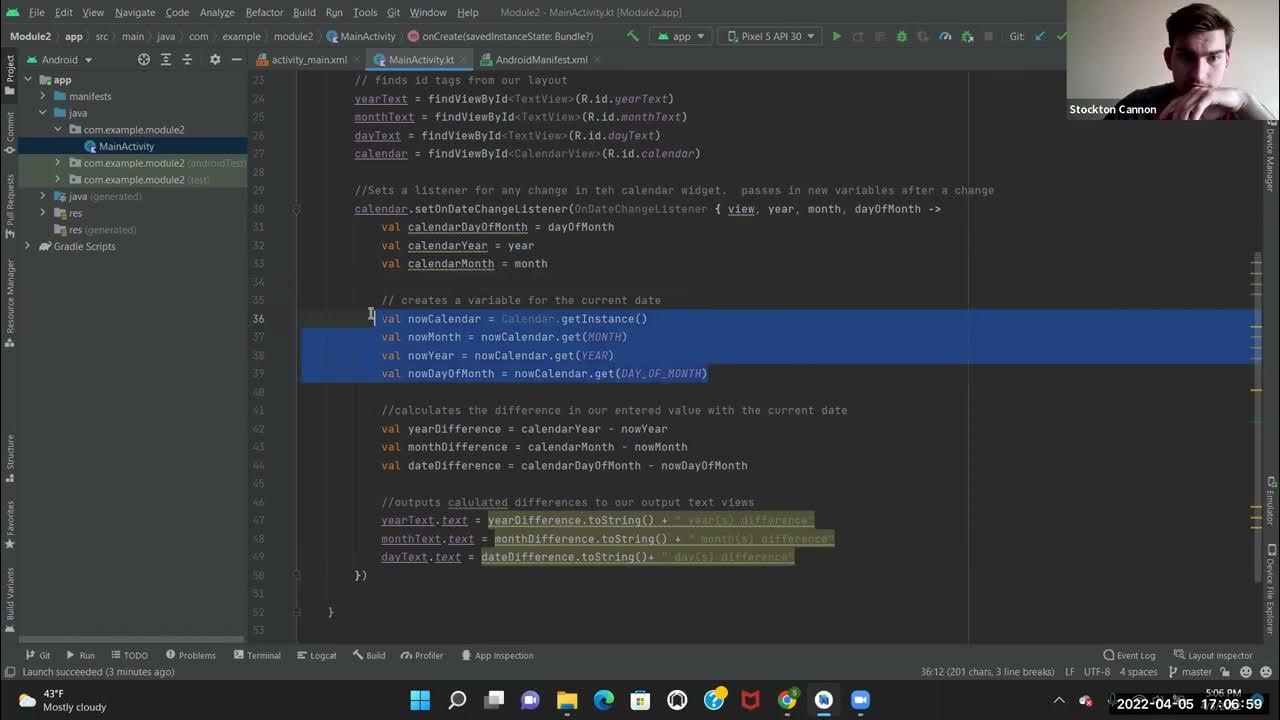Click the UTF-8 encoding indicator
Image resolution: width=1280 pixels, height=720 pixels.
click(x=1096, y=672)
